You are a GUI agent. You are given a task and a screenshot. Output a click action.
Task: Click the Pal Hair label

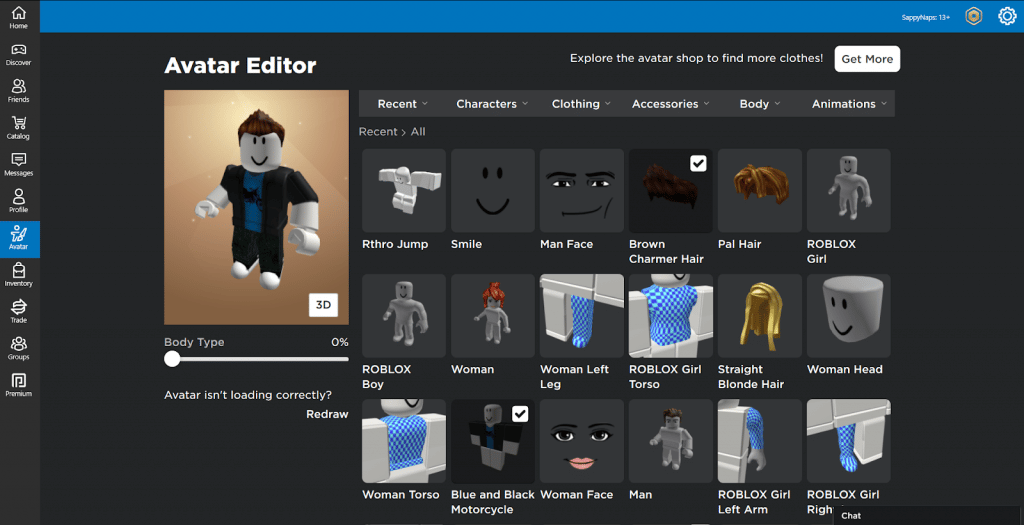[739, 244]
